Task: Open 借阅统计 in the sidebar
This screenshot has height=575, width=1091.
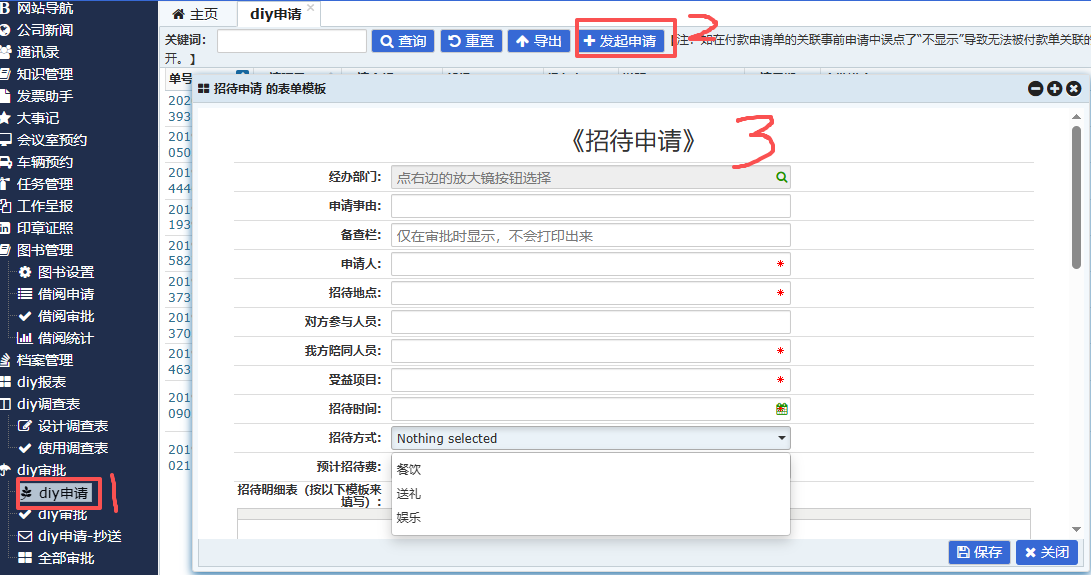Action: click(66, 338)
